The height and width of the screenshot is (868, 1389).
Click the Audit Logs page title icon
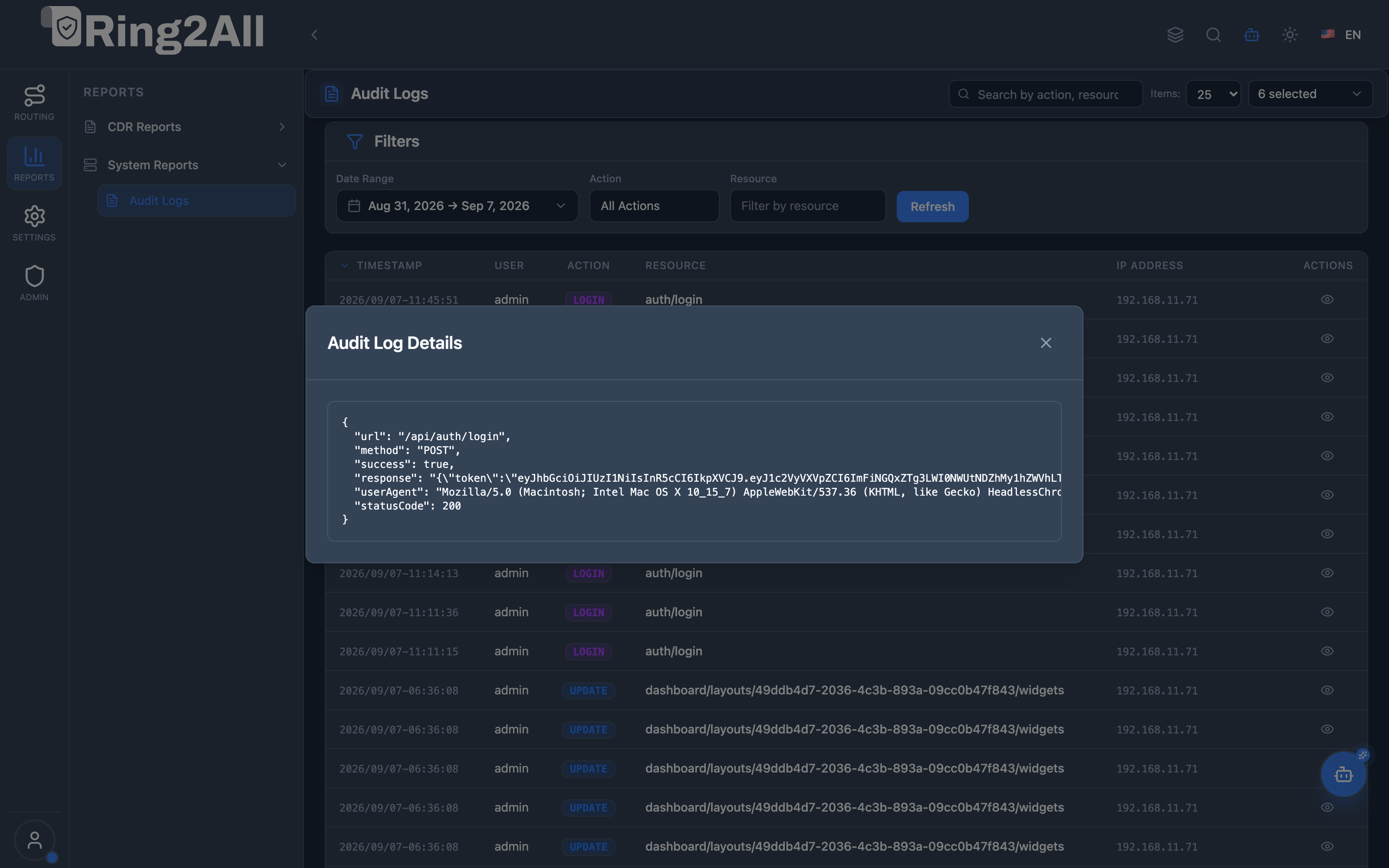[x=331, y=94]
